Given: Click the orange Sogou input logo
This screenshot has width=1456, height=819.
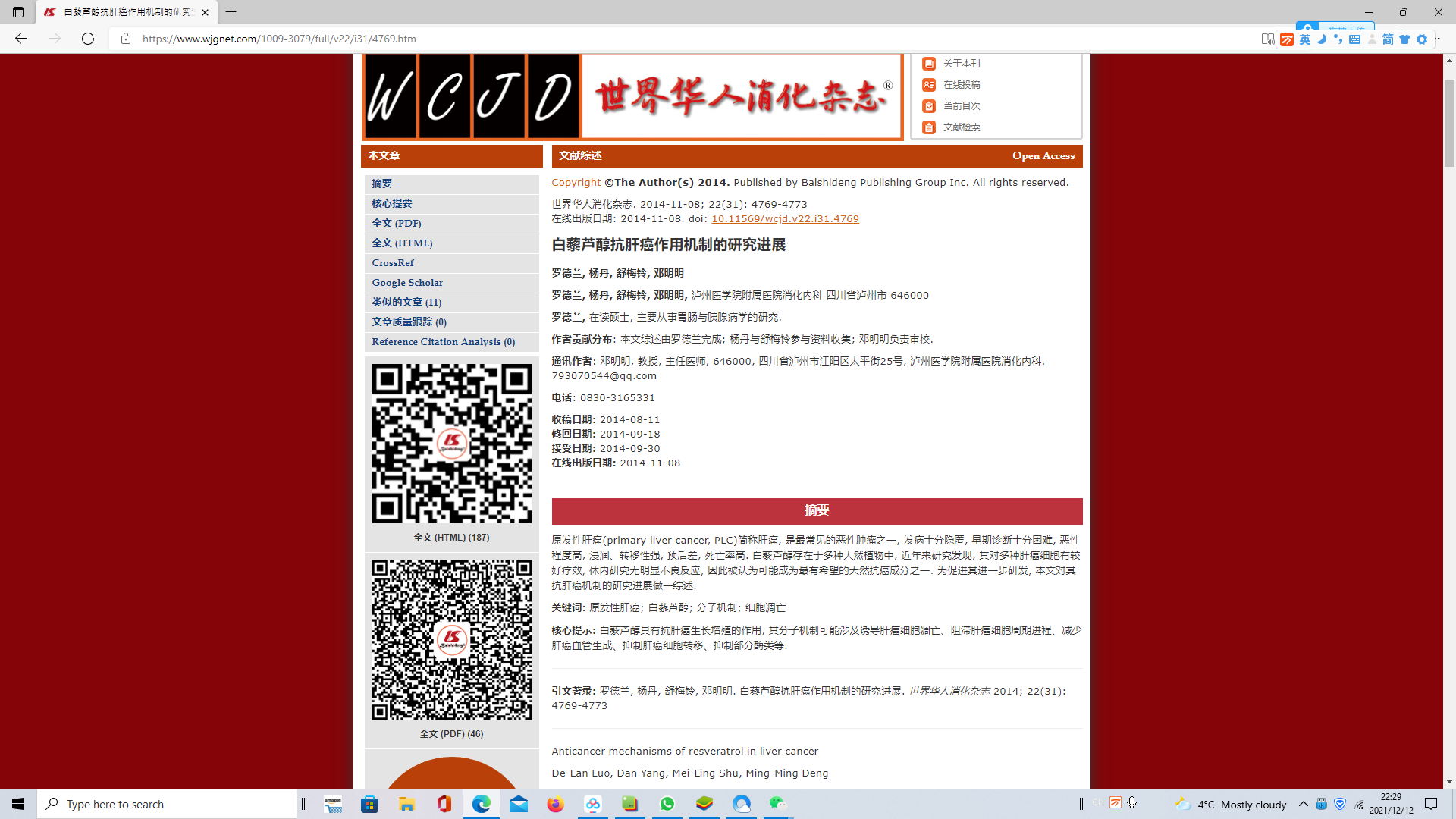Looking at the screenshot, I should point(1287,39).
